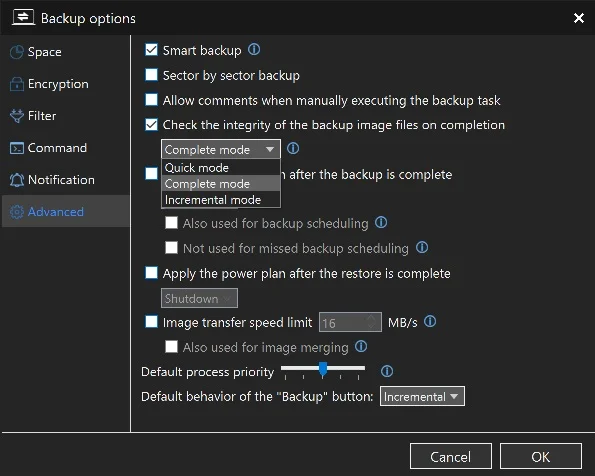595x476 pixels.
Task: Click info icon beside MB/s speed limit
Action: pyautogui.click(x=430, y=322)
